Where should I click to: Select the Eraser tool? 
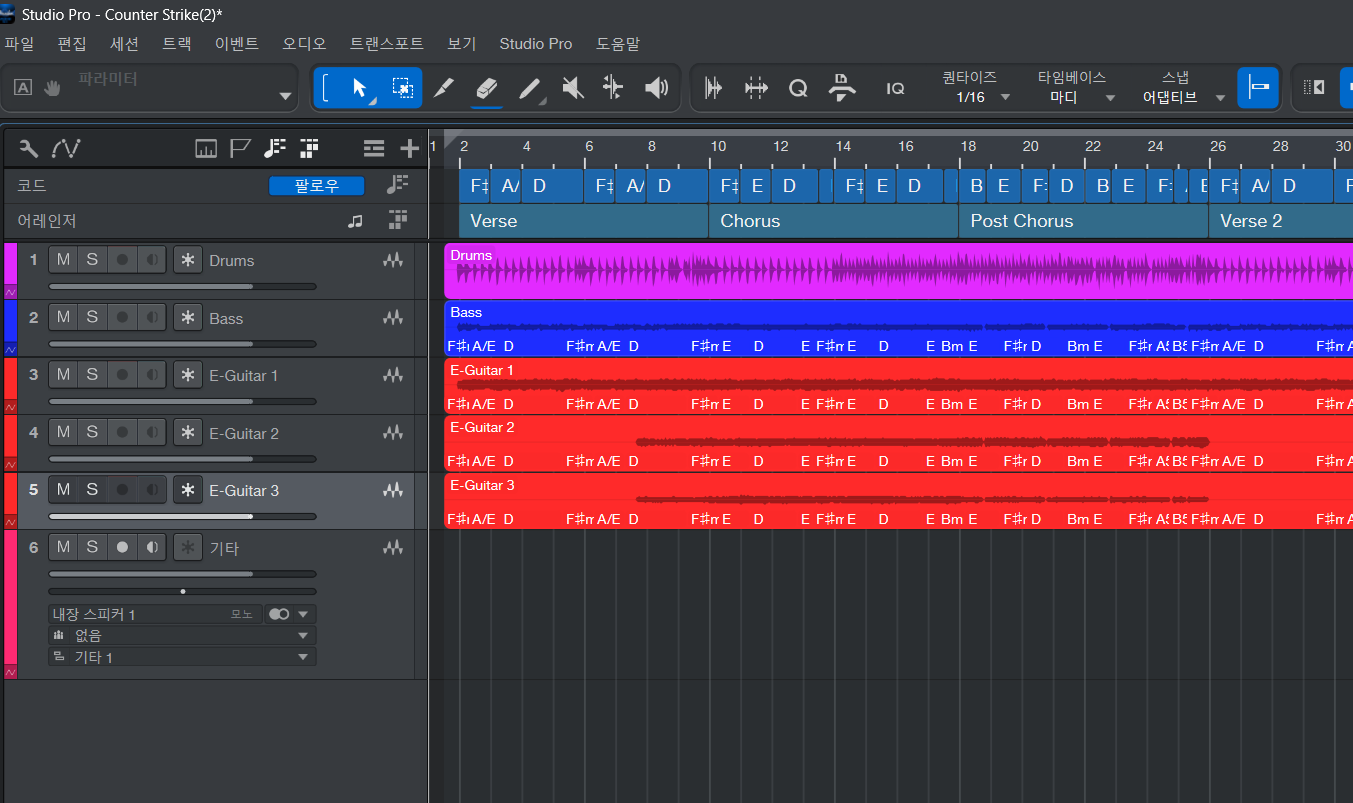click(x=486, y=88)
